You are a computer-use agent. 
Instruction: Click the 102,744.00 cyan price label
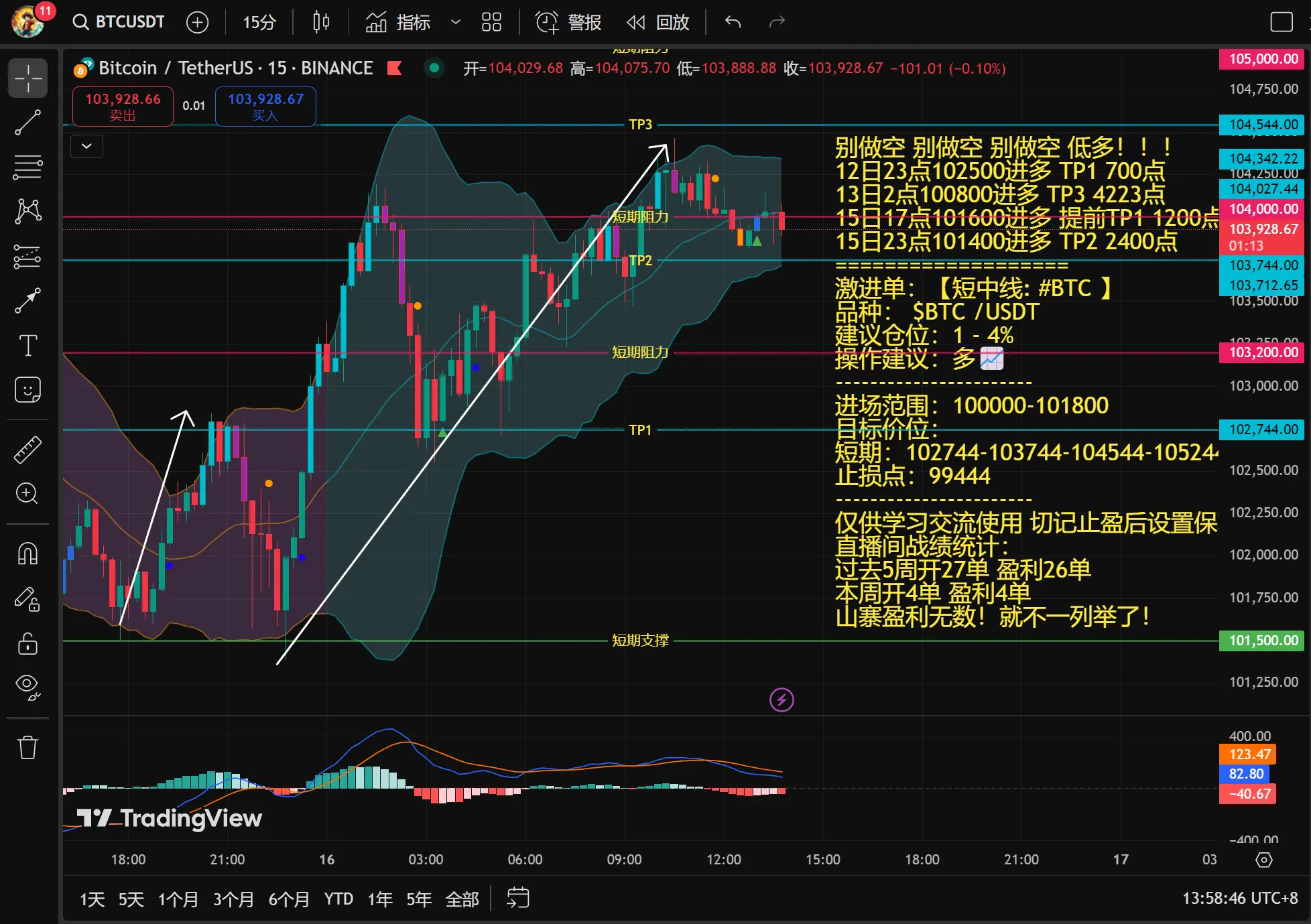click(1263, 430)
